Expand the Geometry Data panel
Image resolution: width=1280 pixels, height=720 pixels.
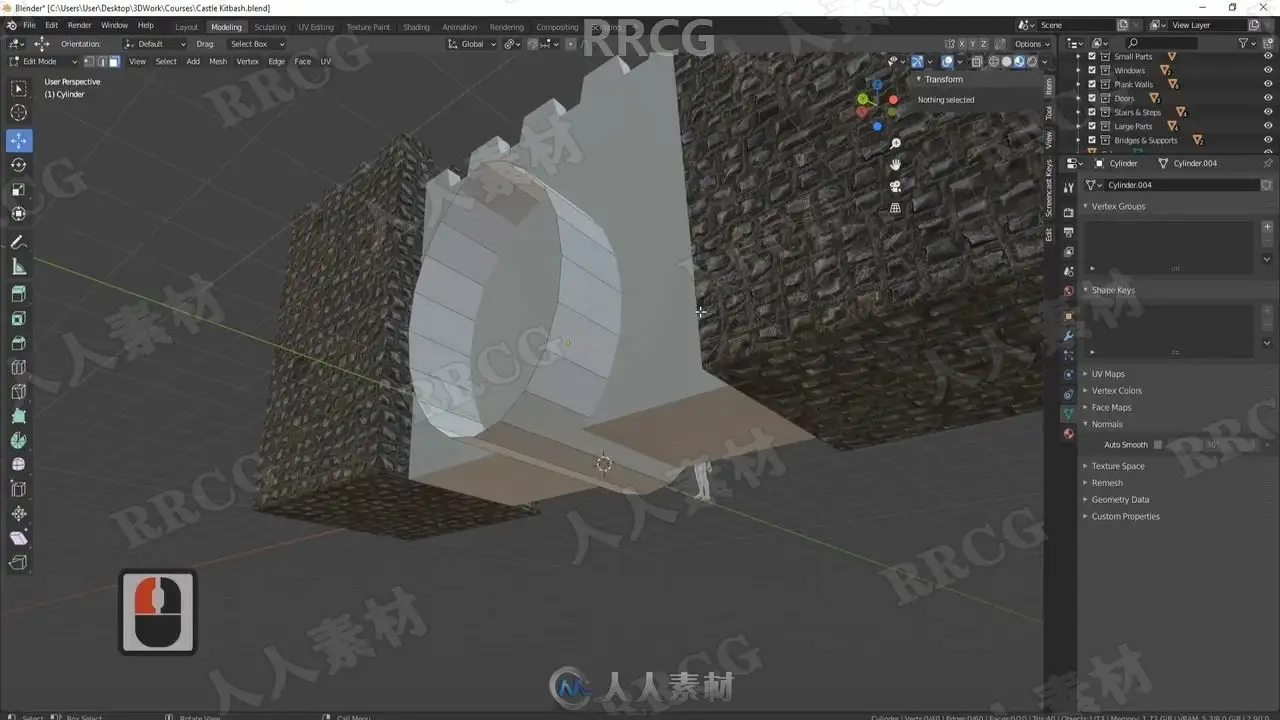click(x=1120, y=500)
